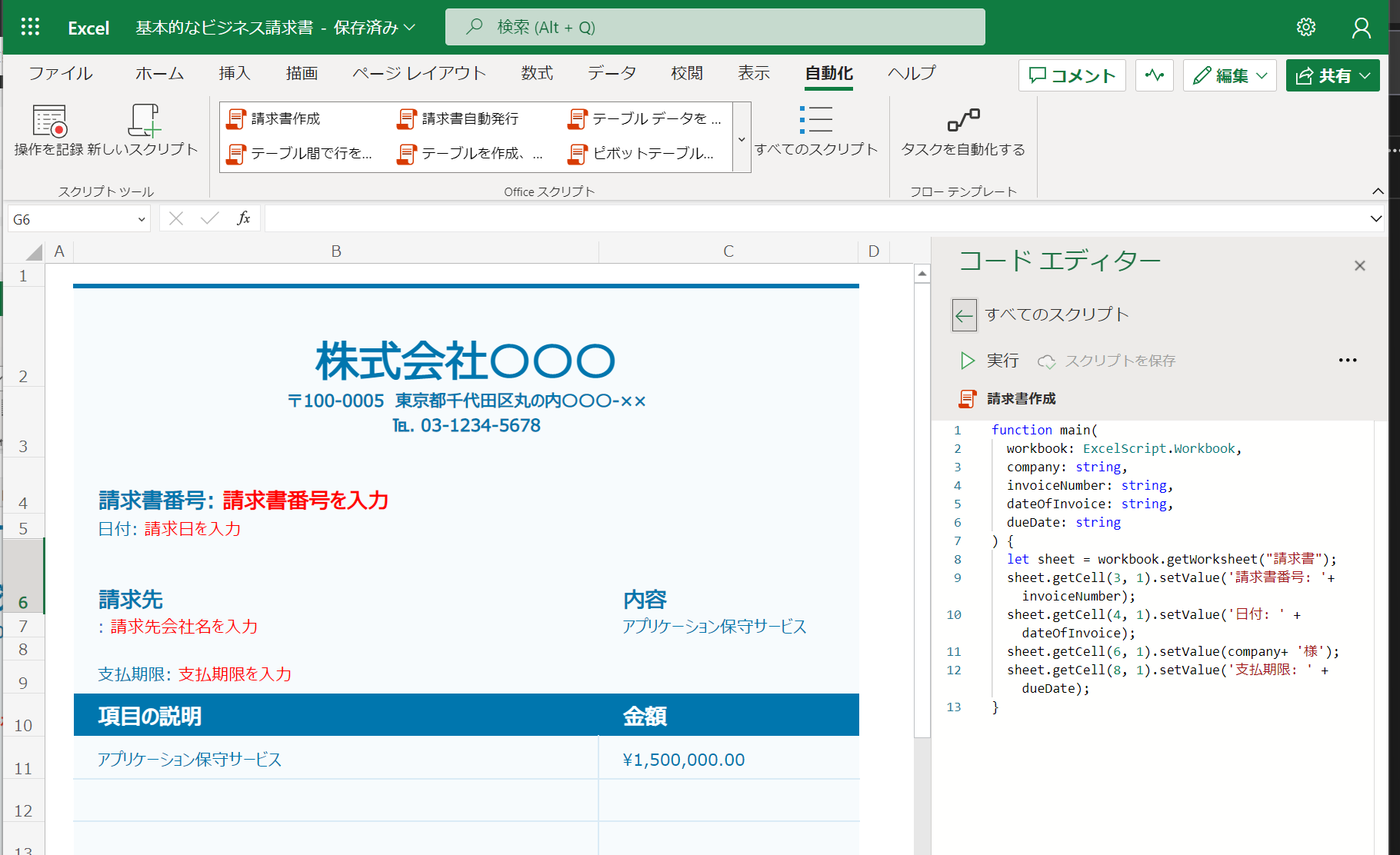This screenshot has width=1400, height=855.
Task: Expand the formula bar
Action: 1376,218
